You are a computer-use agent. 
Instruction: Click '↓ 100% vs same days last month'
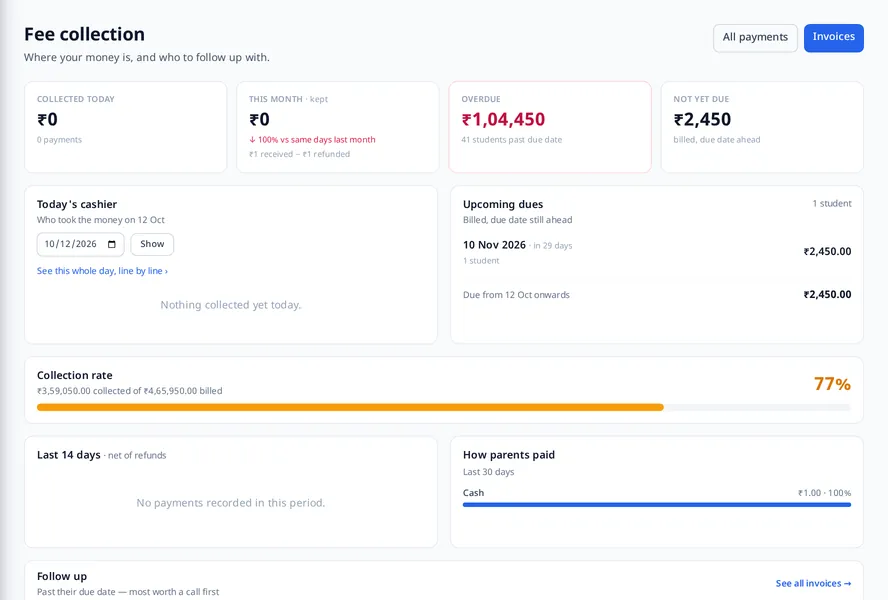pos(312,139)
